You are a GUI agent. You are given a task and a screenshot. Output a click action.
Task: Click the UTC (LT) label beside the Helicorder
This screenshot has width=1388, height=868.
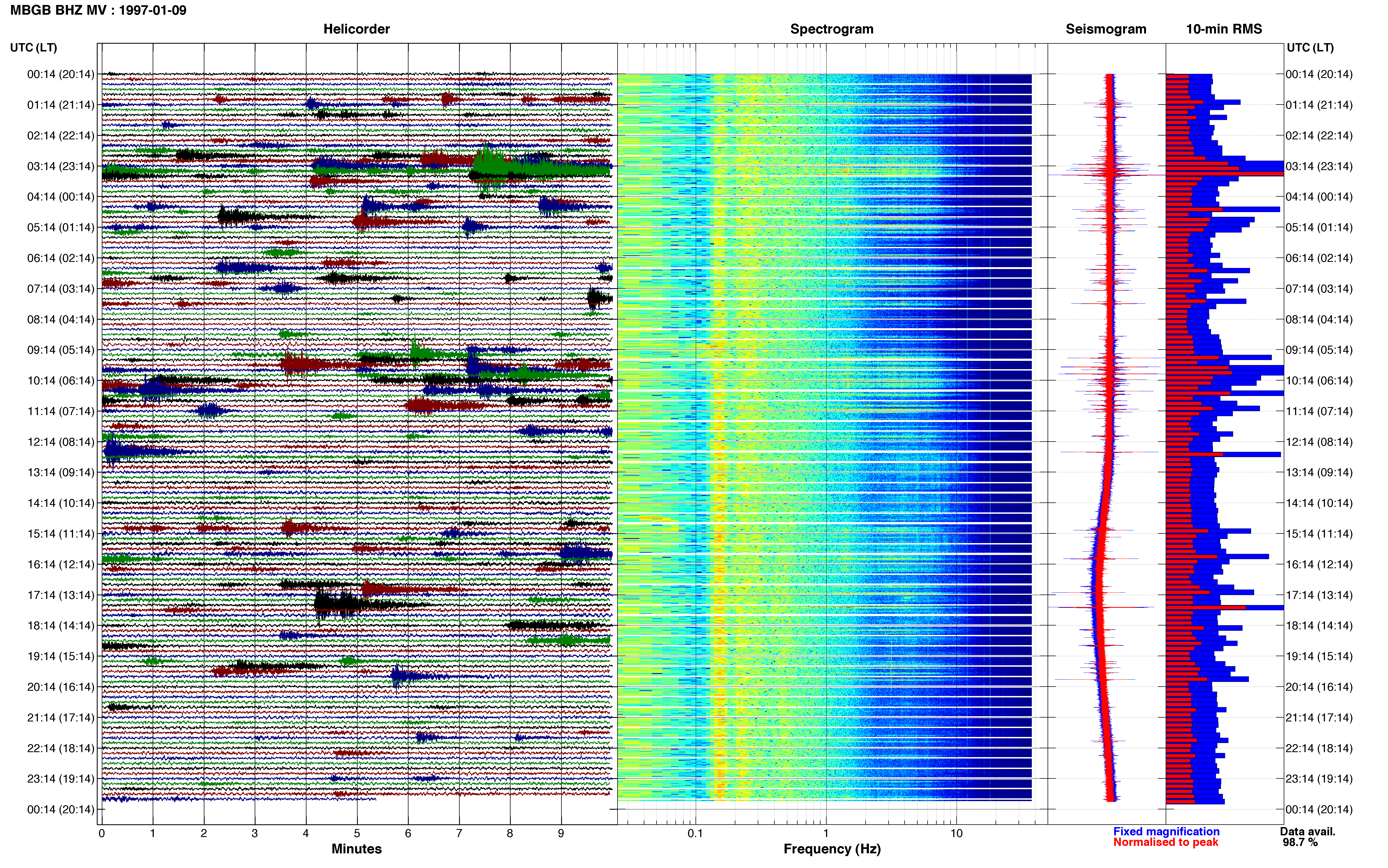[34, 48]
